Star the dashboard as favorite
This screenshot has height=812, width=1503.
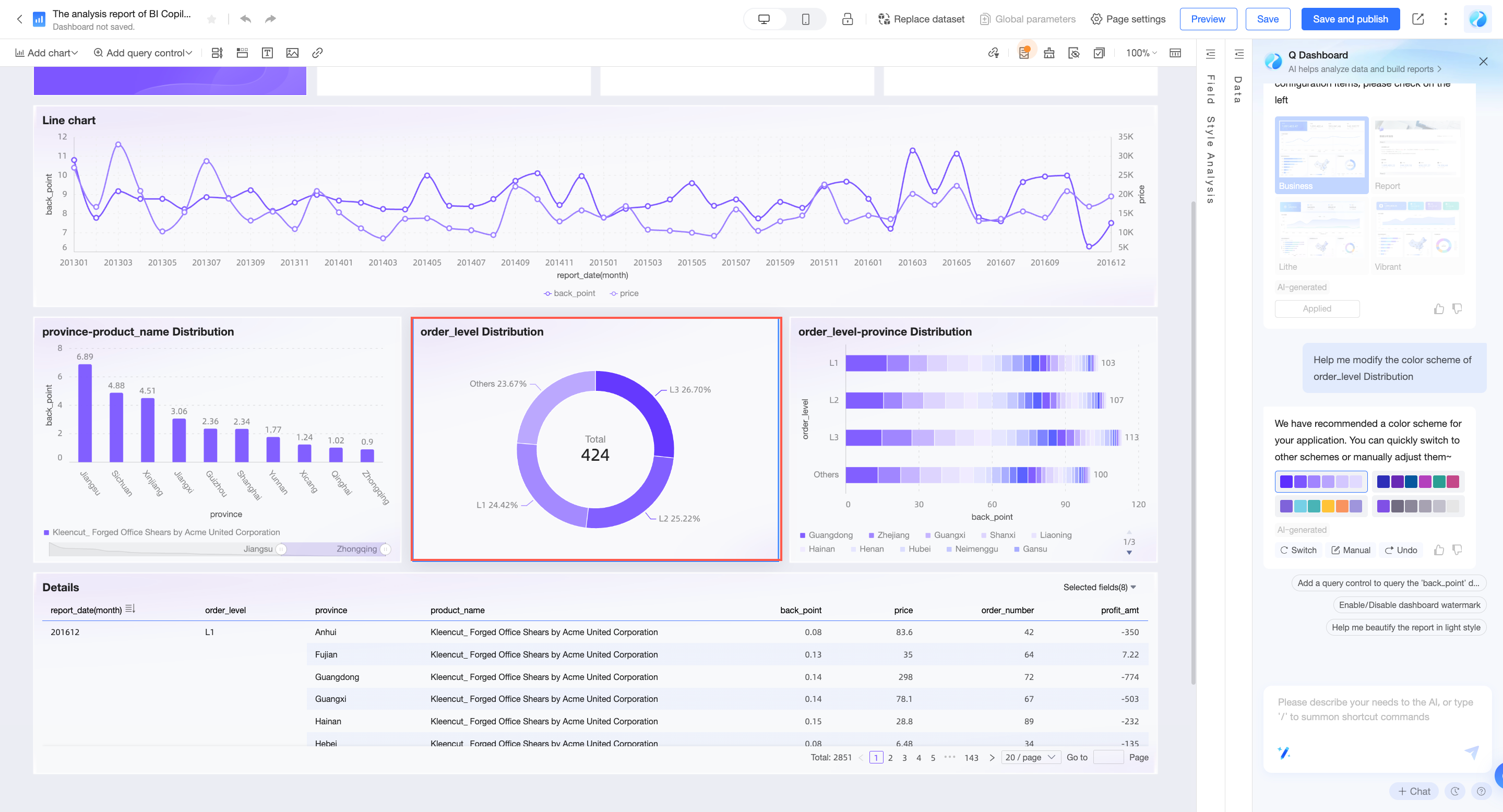coord(212,19)
